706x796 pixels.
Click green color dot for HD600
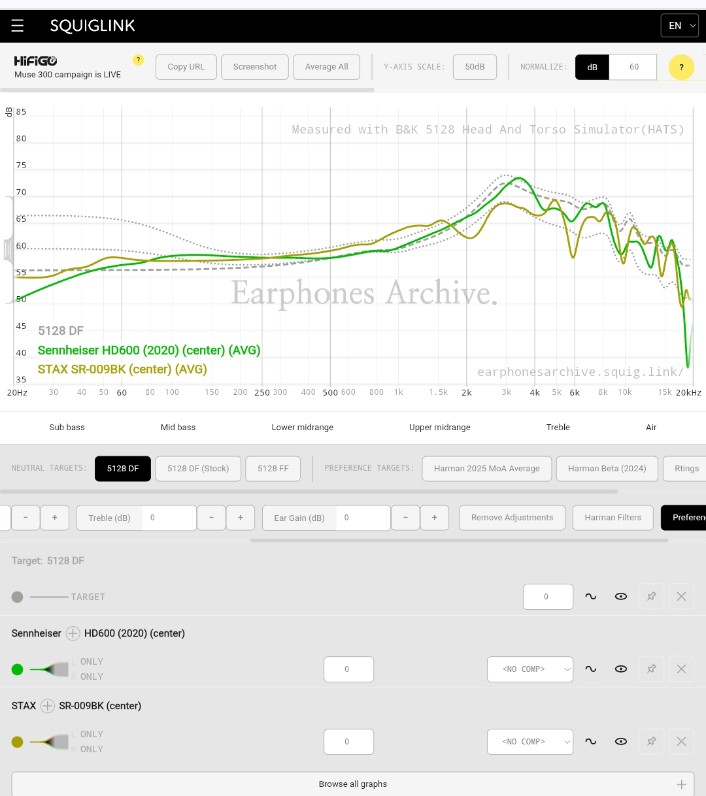[17, 670]
